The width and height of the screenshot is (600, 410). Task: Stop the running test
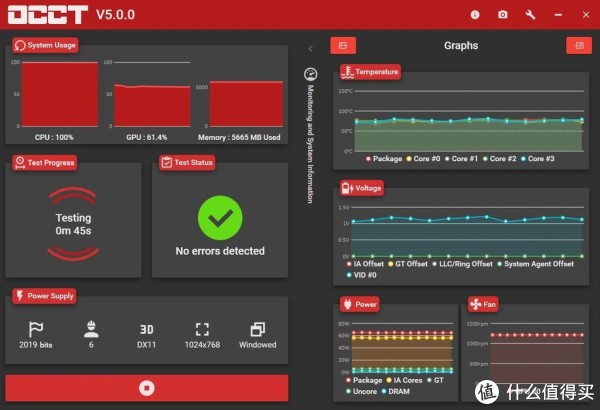tap(147, 388)
